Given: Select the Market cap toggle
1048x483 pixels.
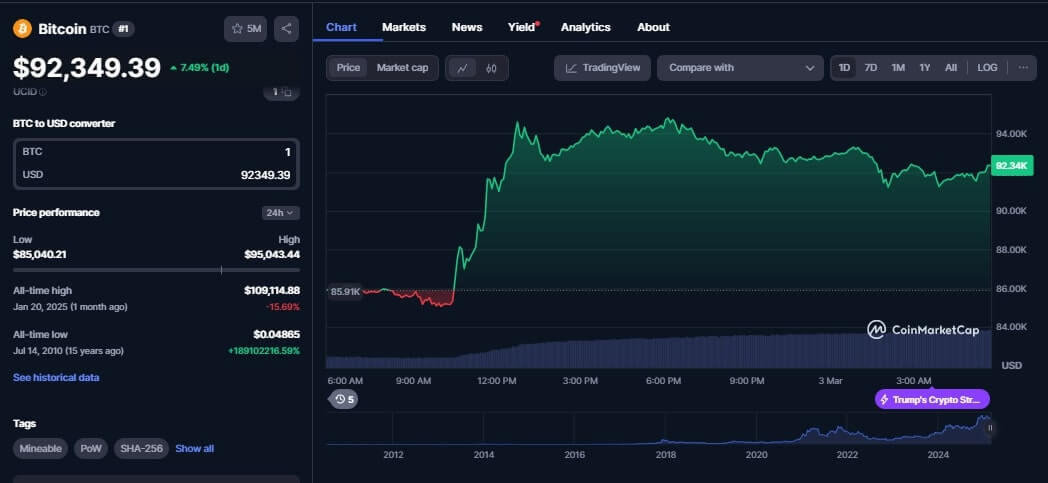Looking at the screenshot, I should (x=402, y=67).
